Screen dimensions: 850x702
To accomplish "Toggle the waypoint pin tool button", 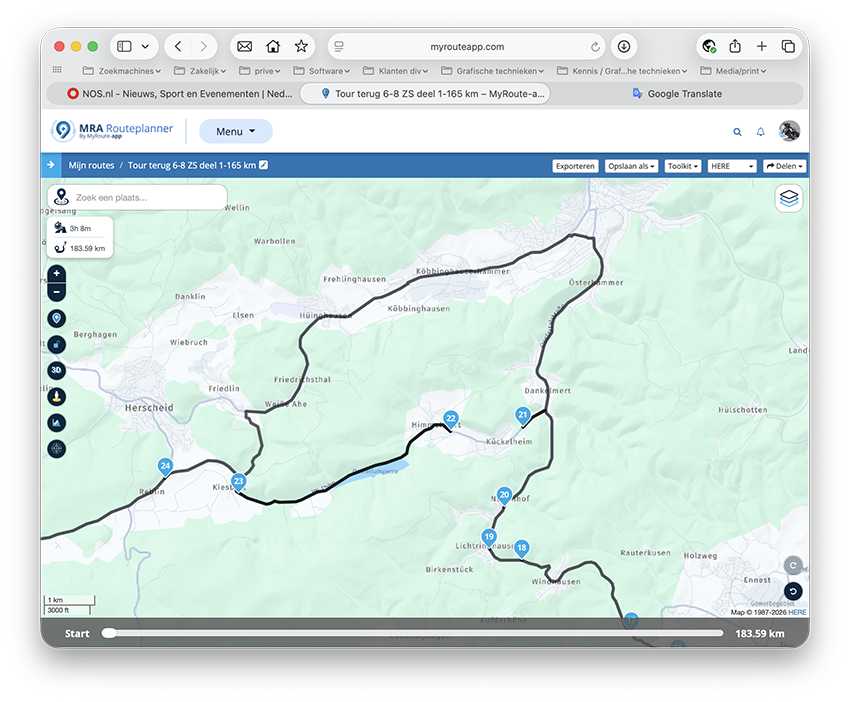I will click(x=56, y=318).
